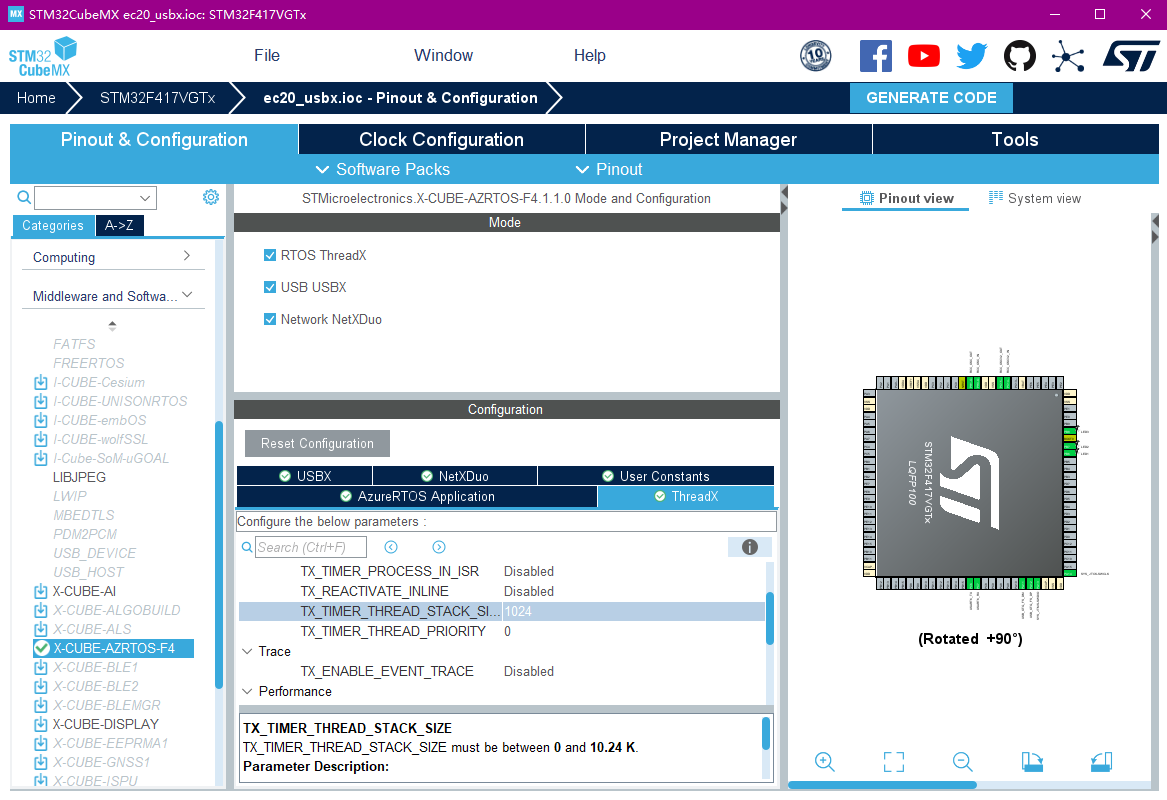The width and height of the screenshot is (1167, 800).
Task: Click download icon next to X-CUBE-DISPLAY
Action: click(41, 724)
